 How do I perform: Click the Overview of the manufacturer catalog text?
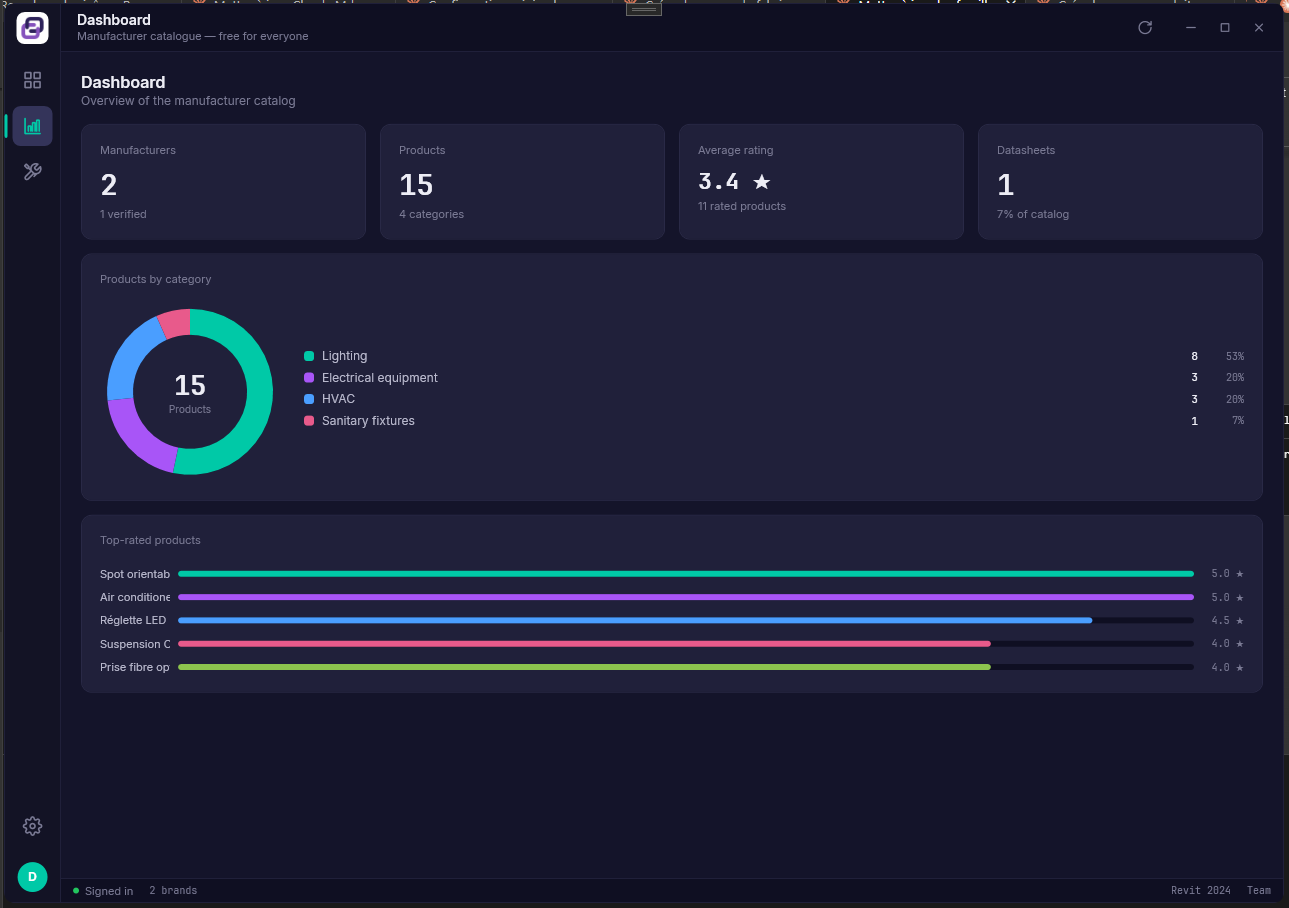tap(188, 101)
